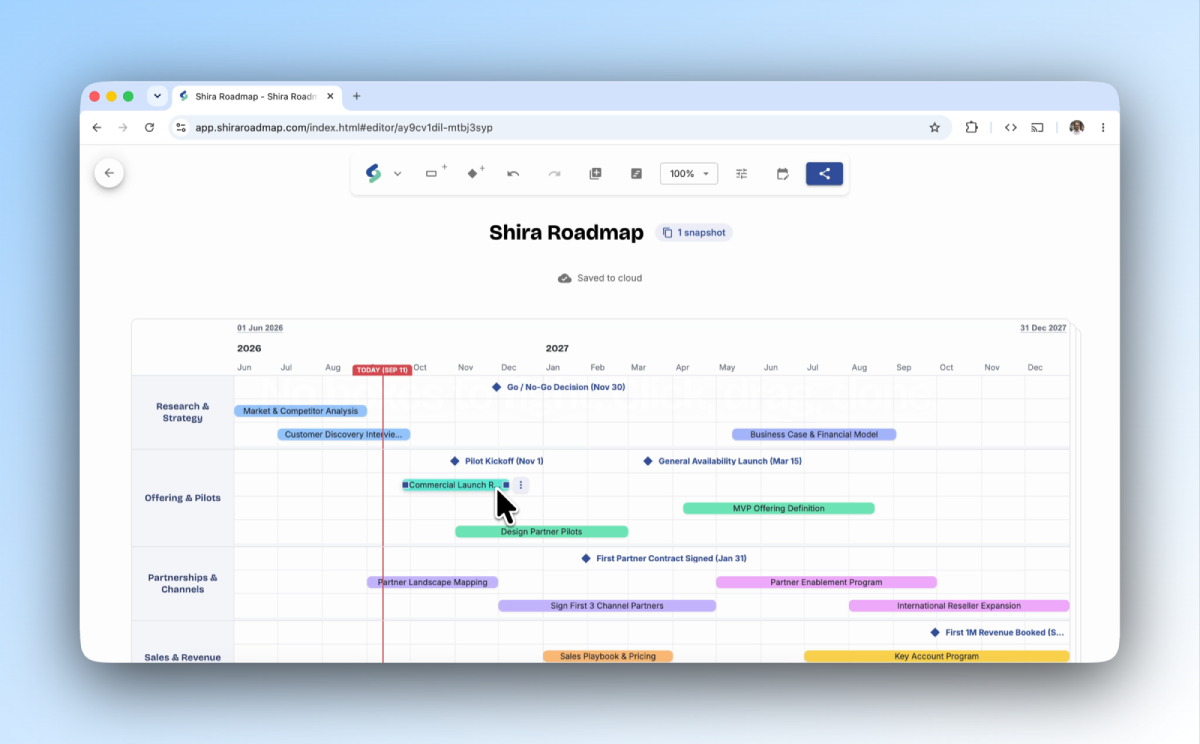Select the Design Partner Pilots bar
Screen dimensions: 1200x744
(541, 532)
